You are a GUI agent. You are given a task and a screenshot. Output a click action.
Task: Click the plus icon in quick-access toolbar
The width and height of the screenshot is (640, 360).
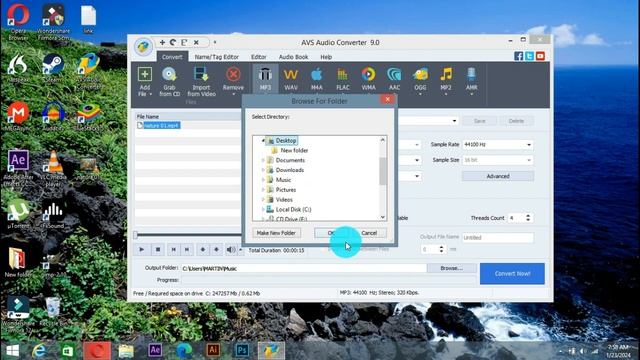[162, 42]
